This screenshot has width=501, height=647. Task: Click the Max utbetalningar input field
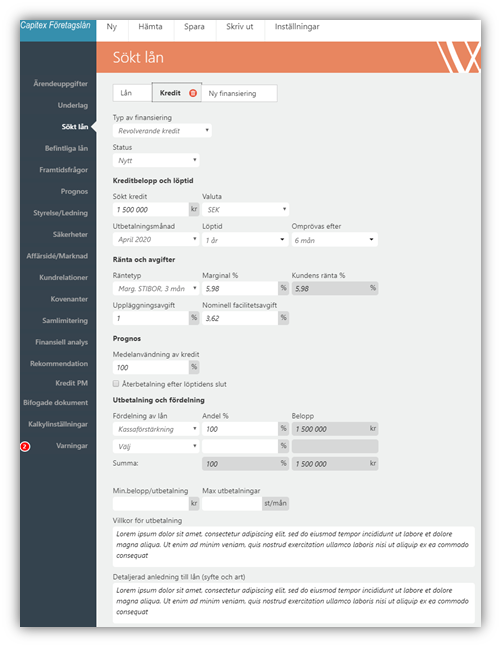point(232,503)
